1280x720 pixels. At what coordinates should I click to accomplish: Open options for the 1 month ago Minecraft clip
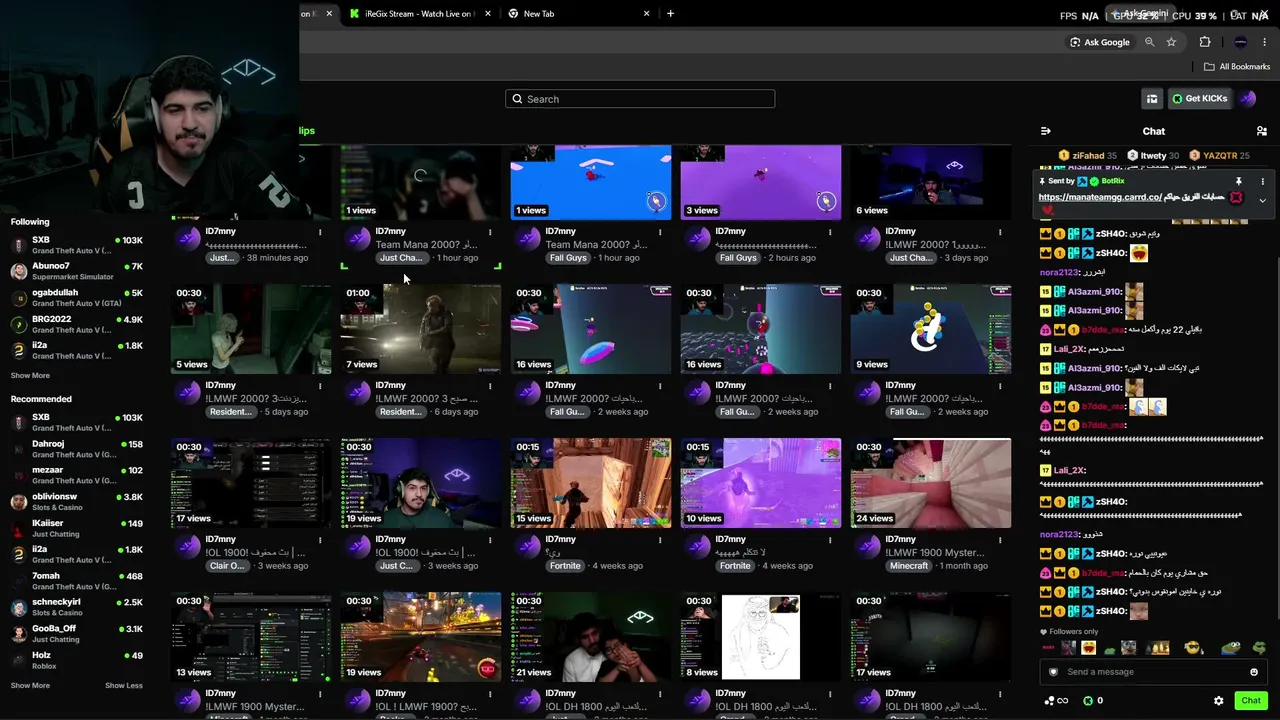[1000, 540]
